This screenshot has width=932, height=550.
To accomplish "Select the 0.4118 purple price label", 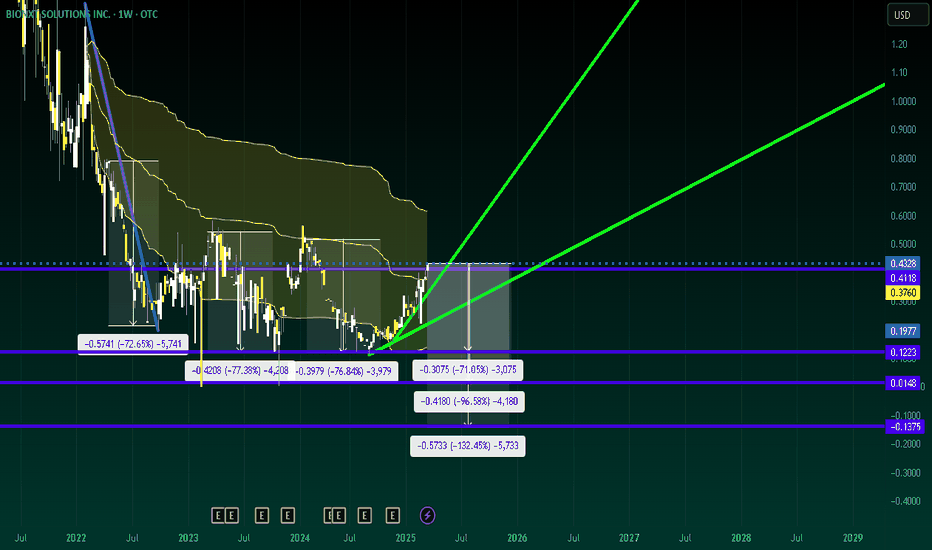I will [903, 278].
